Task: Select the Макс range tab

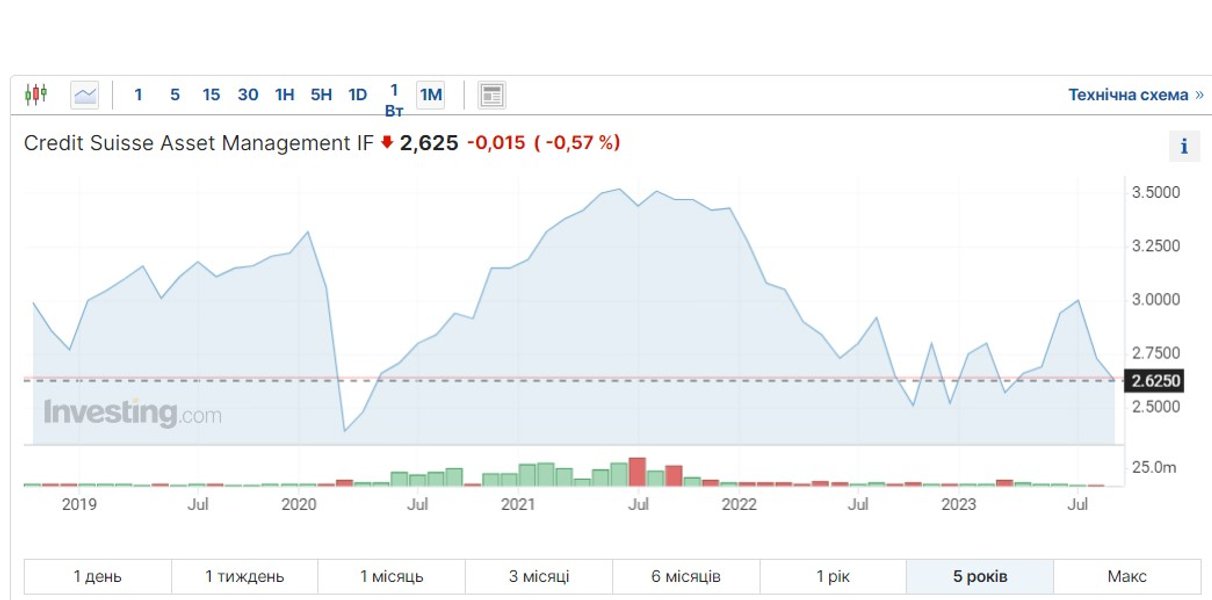Action: pyautogui.click(x=1127, y=577)
